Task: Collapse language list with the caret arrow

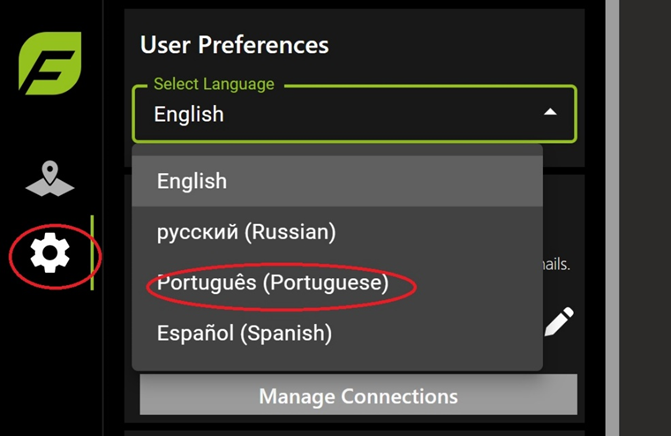Action: tap(550, 112)
